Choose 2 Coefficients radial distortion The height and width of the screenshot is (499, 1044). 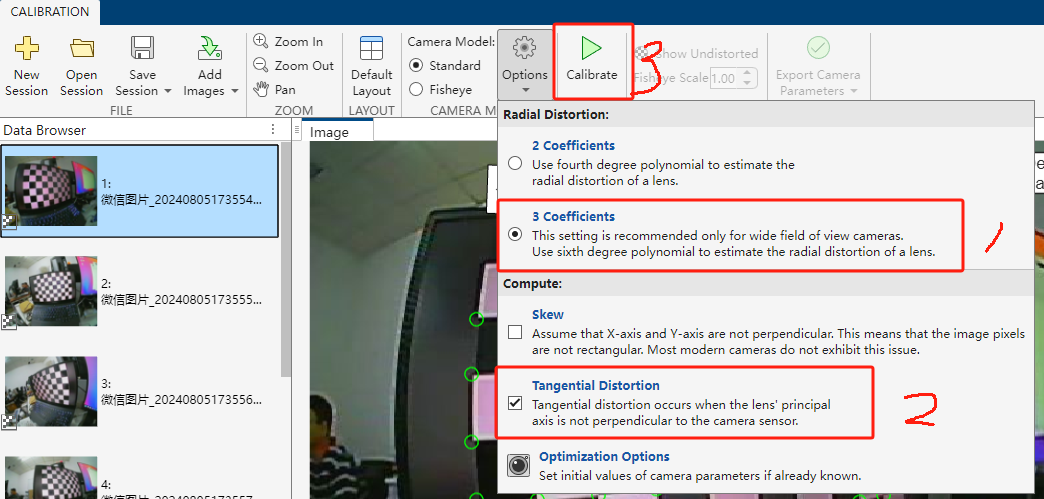[x=515, y=163]
